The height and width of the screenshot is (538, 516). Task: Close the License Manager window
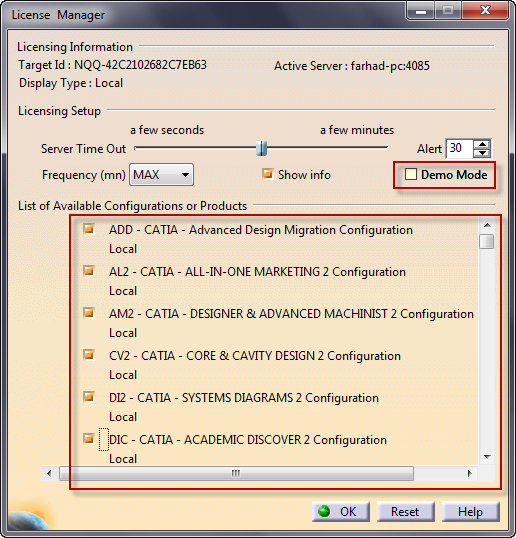pos(485,10)
